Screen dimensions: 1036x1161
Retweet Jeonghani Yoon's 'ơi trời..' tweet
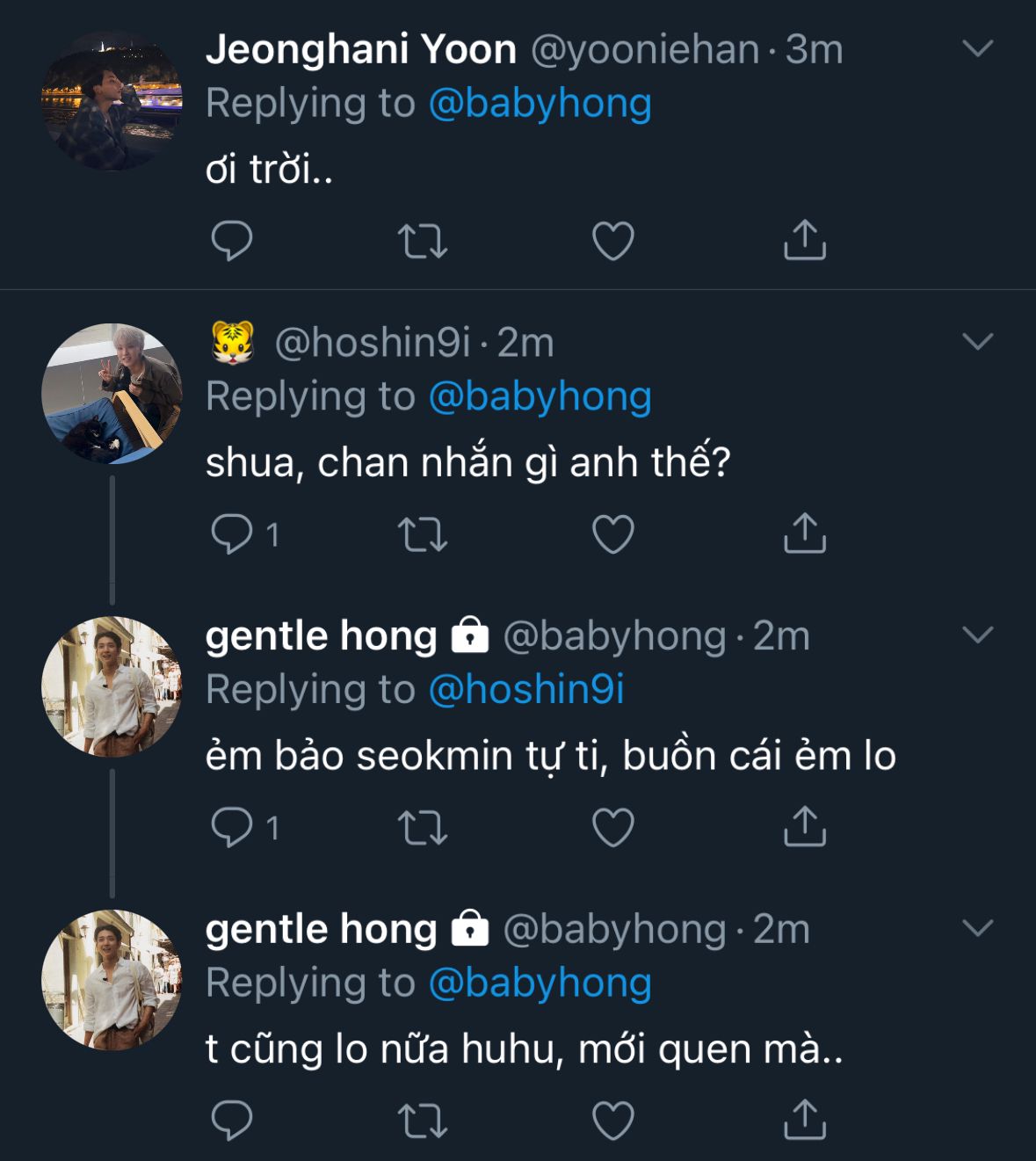pyautogui.click(x=423, y=241)
